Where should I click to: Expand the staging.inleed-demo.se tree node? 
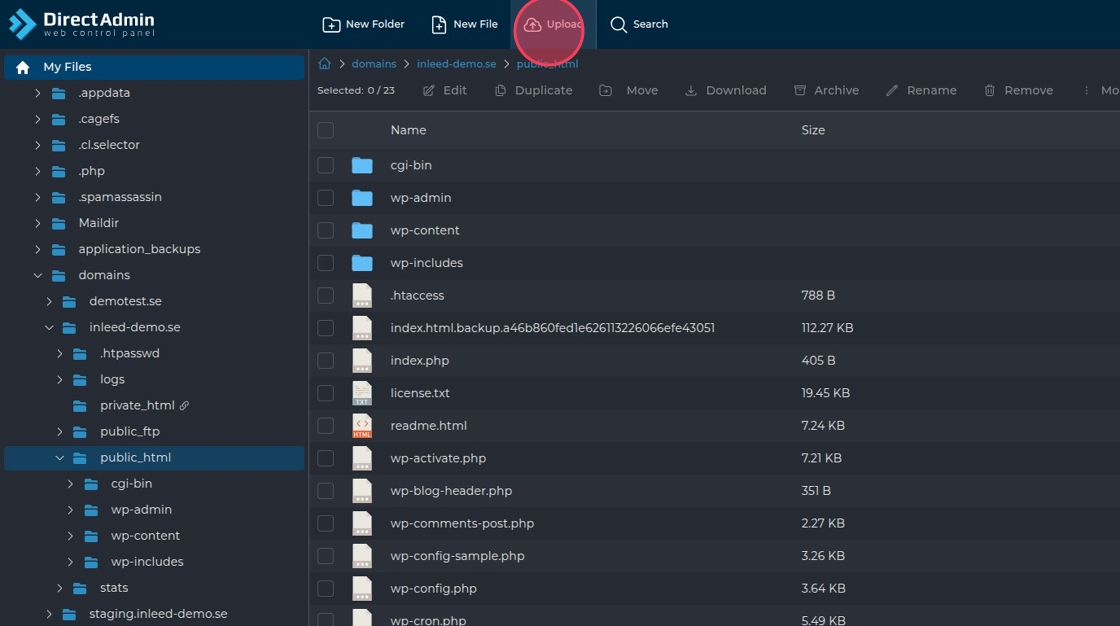click(x=49, y=614)
